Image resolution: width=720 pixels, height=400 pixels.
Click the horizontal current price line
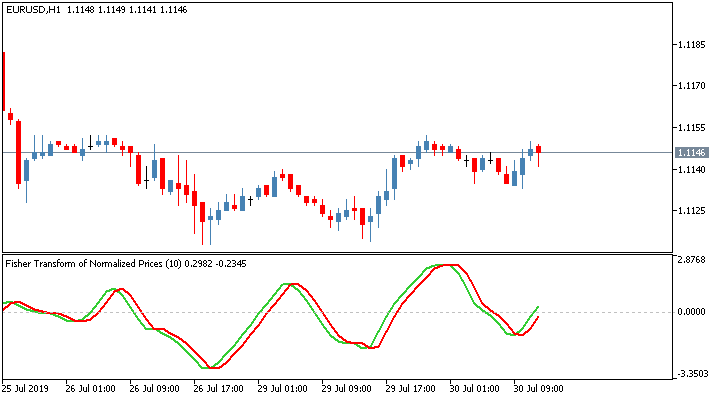338,152
